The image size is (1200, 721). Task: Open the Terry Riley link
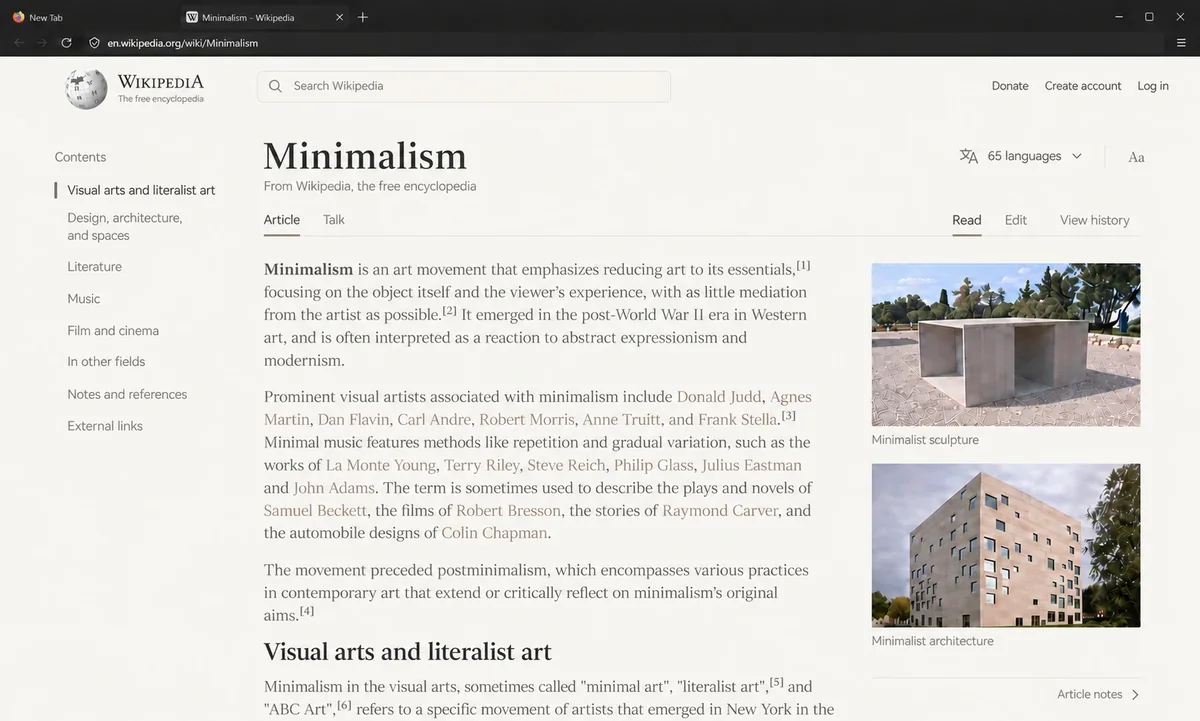[482, 465]
